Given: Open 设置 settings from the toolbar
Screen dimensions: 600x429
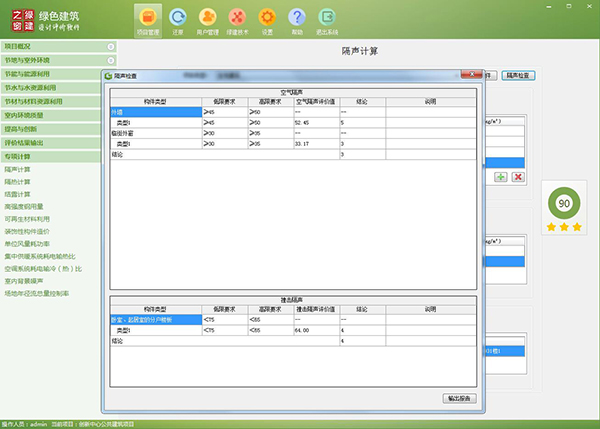Looking at the screenshot, I should (x=266, y=20).
